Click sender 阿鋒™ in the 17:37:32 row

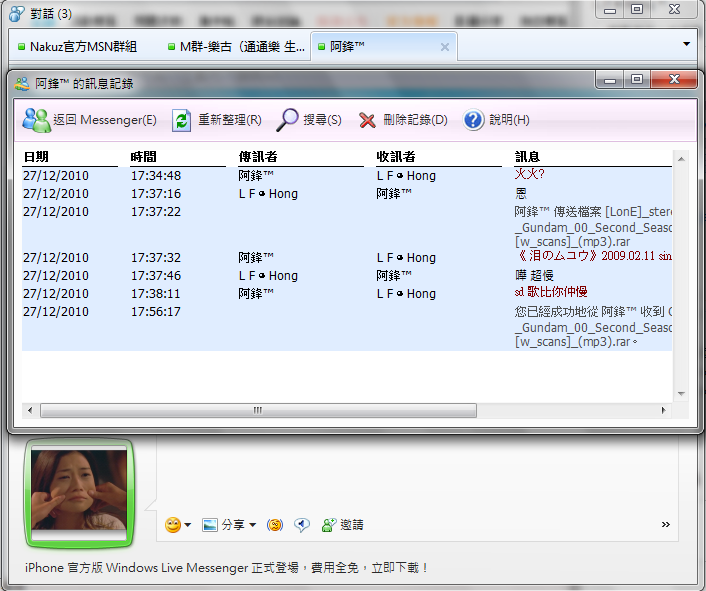coord(256,257)
